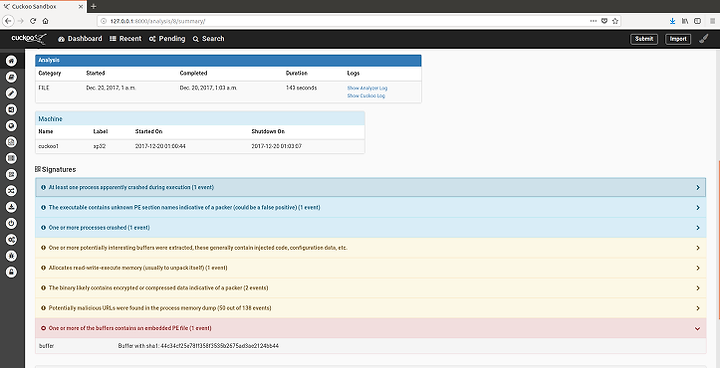The image size is (720, 368).
Task: Toggle the Firefox sidebar view icon
Action: [698, 21]
